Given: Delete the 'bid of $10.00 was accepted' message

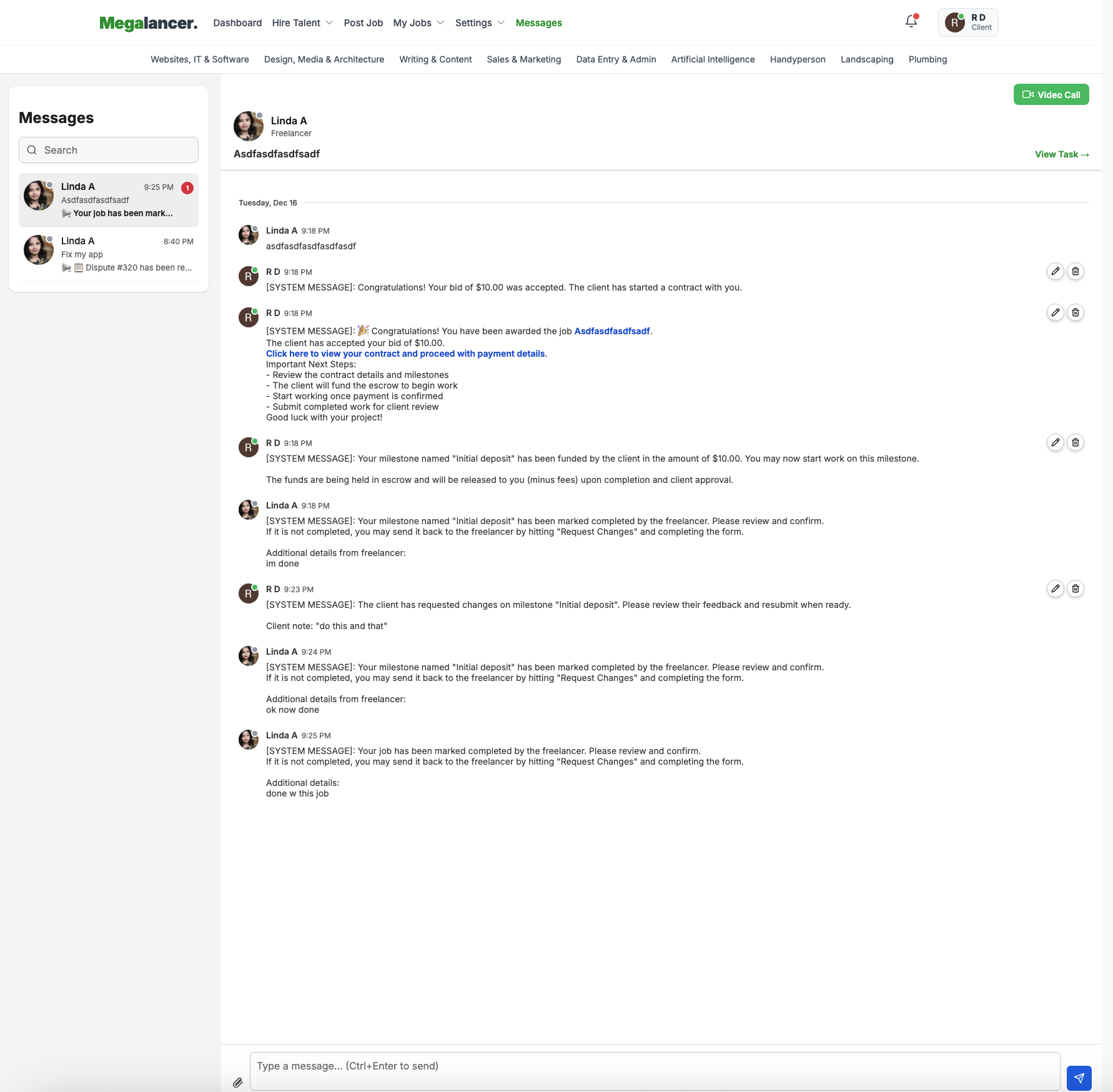Looking at the screenshot, I should point(1075,271).
